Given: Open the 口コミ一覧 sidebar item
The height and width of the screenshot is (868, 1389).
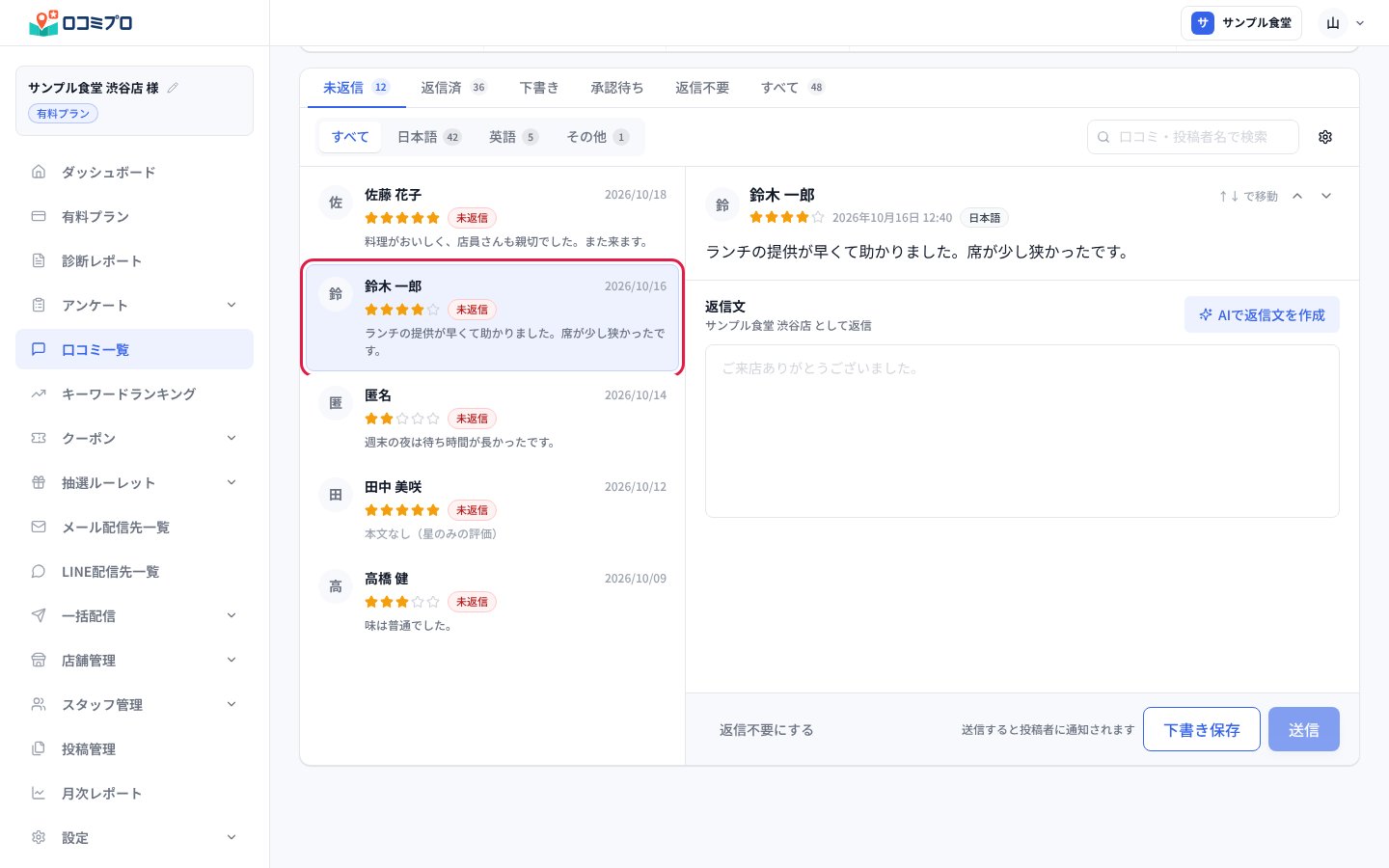Looking at the screenshot, I should click(135, 349).
